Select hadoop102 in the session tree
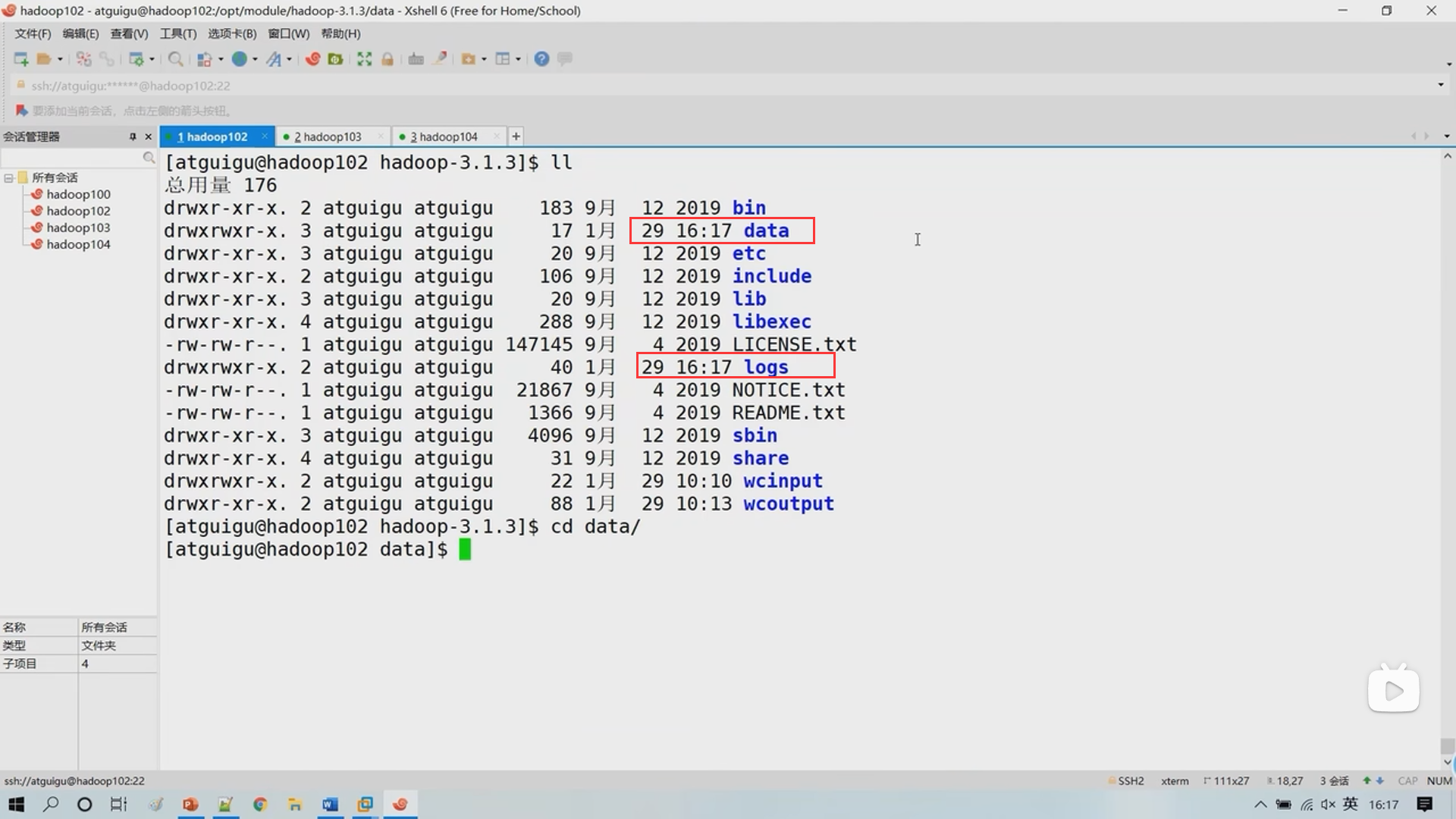Screen dimensions: 1456x819 (78, 212)
